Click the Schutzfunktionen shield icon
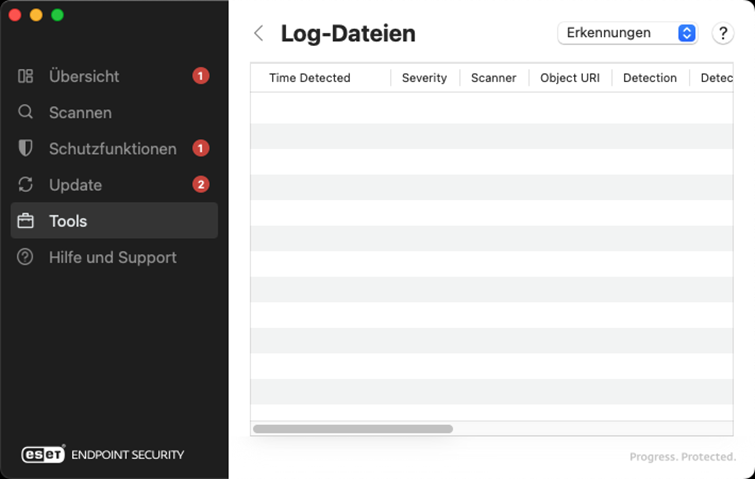Screen dimensions: 756x479 coord(26,149)
